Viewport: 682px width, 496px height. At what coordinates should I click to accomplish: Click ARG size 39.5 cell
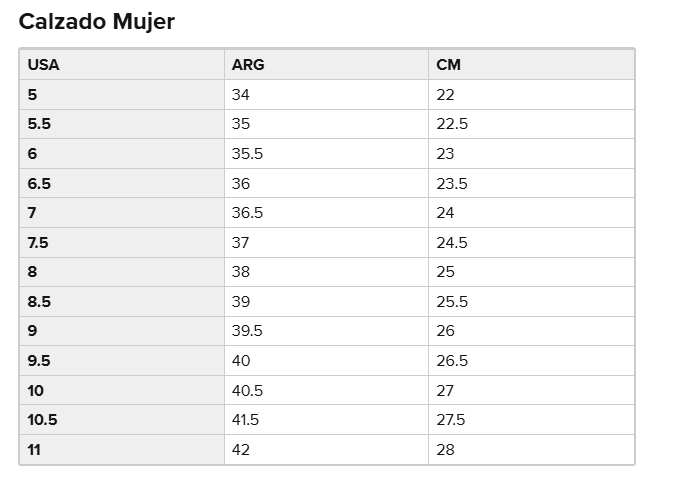point(247,331)
